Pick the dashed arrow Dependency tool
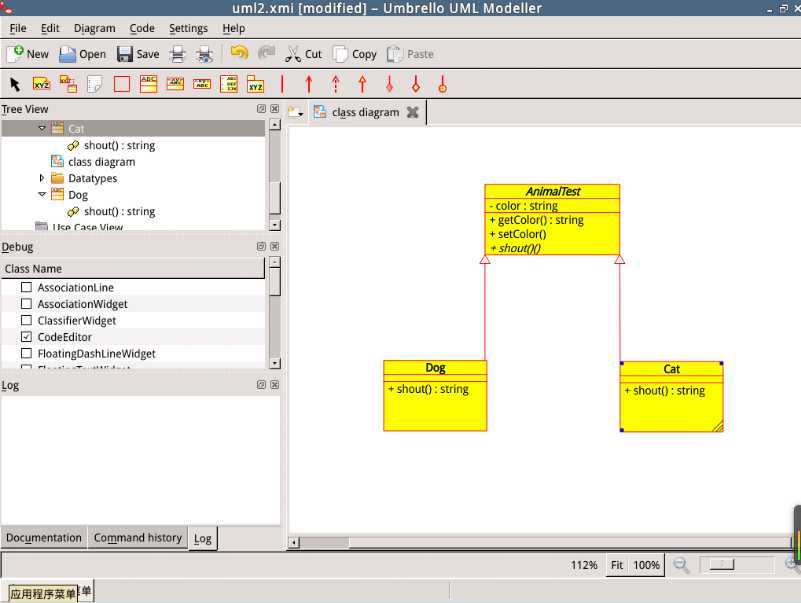801x603 pixels. point(336,84)
